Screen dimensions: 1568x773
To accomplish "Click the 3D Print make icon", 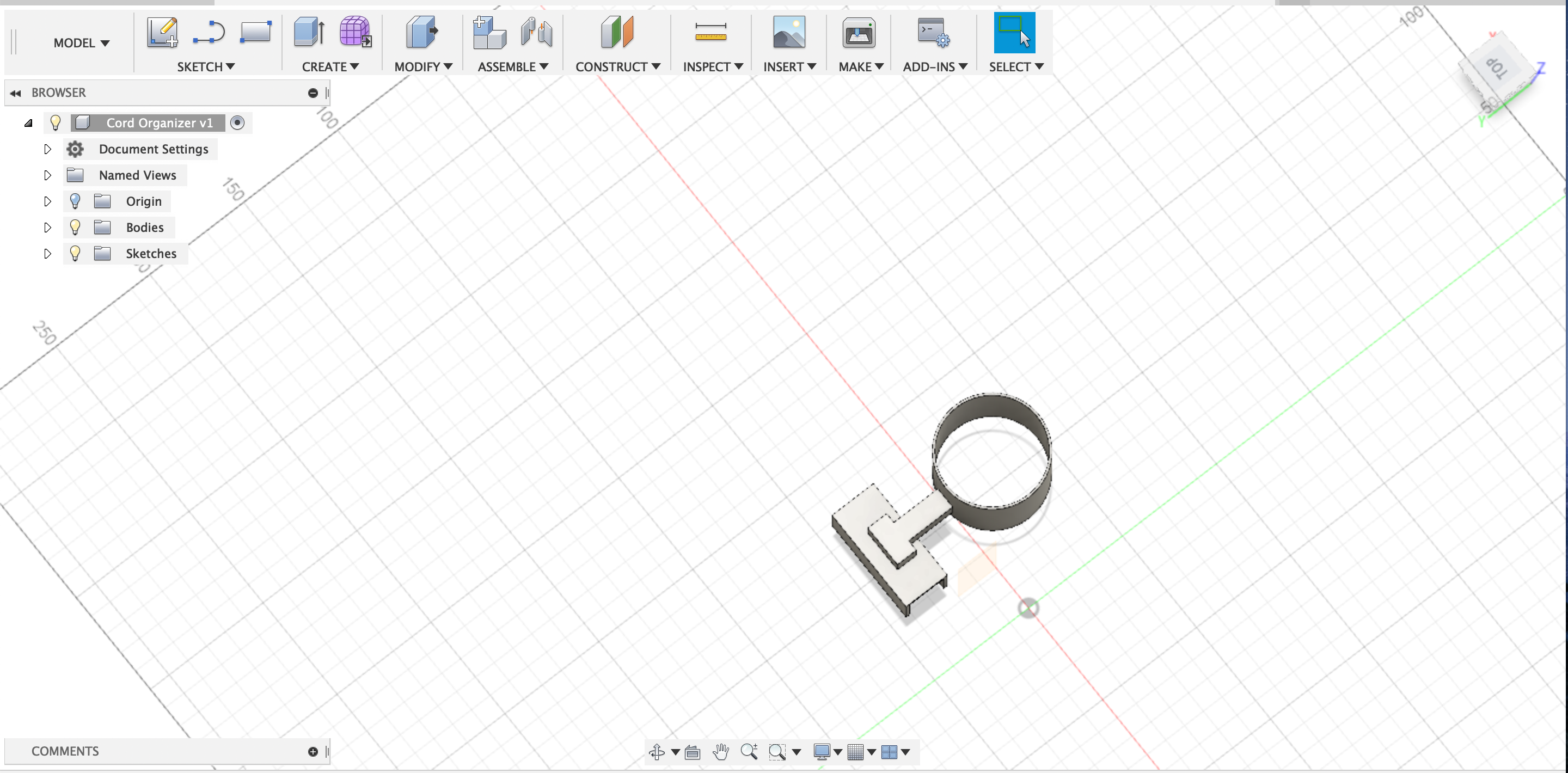I will [x=859, y=32].
